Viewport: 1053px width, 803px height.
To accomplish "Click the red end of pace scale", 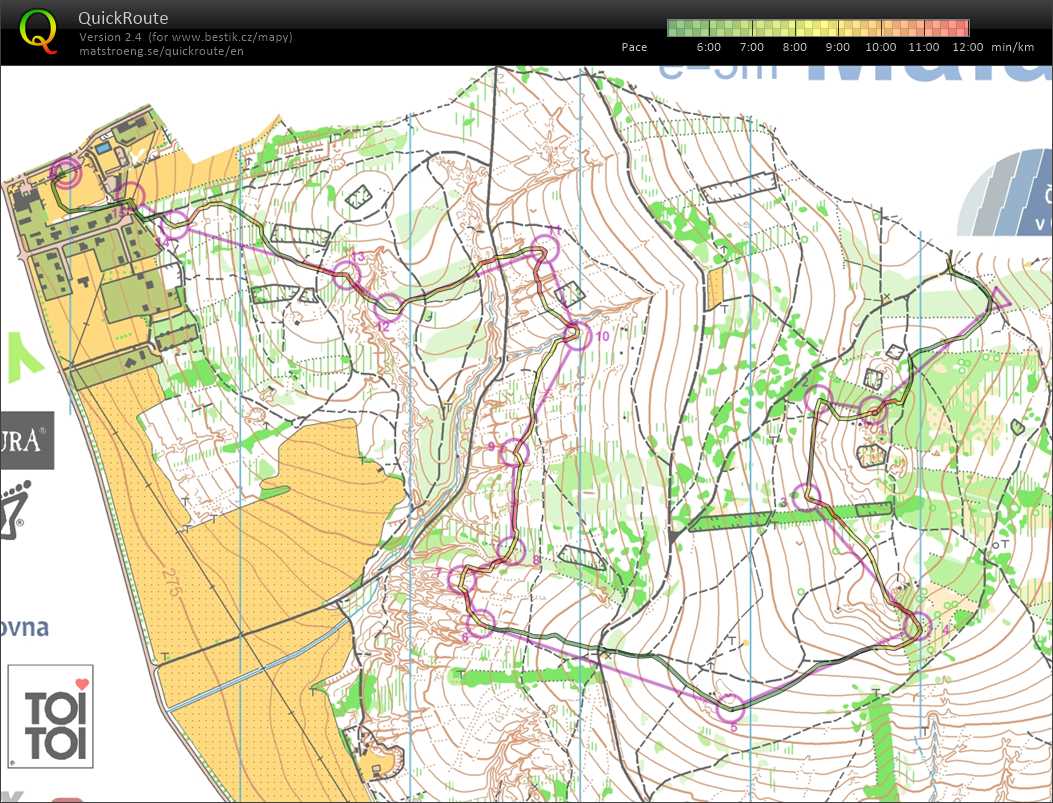I will point(960,28).
